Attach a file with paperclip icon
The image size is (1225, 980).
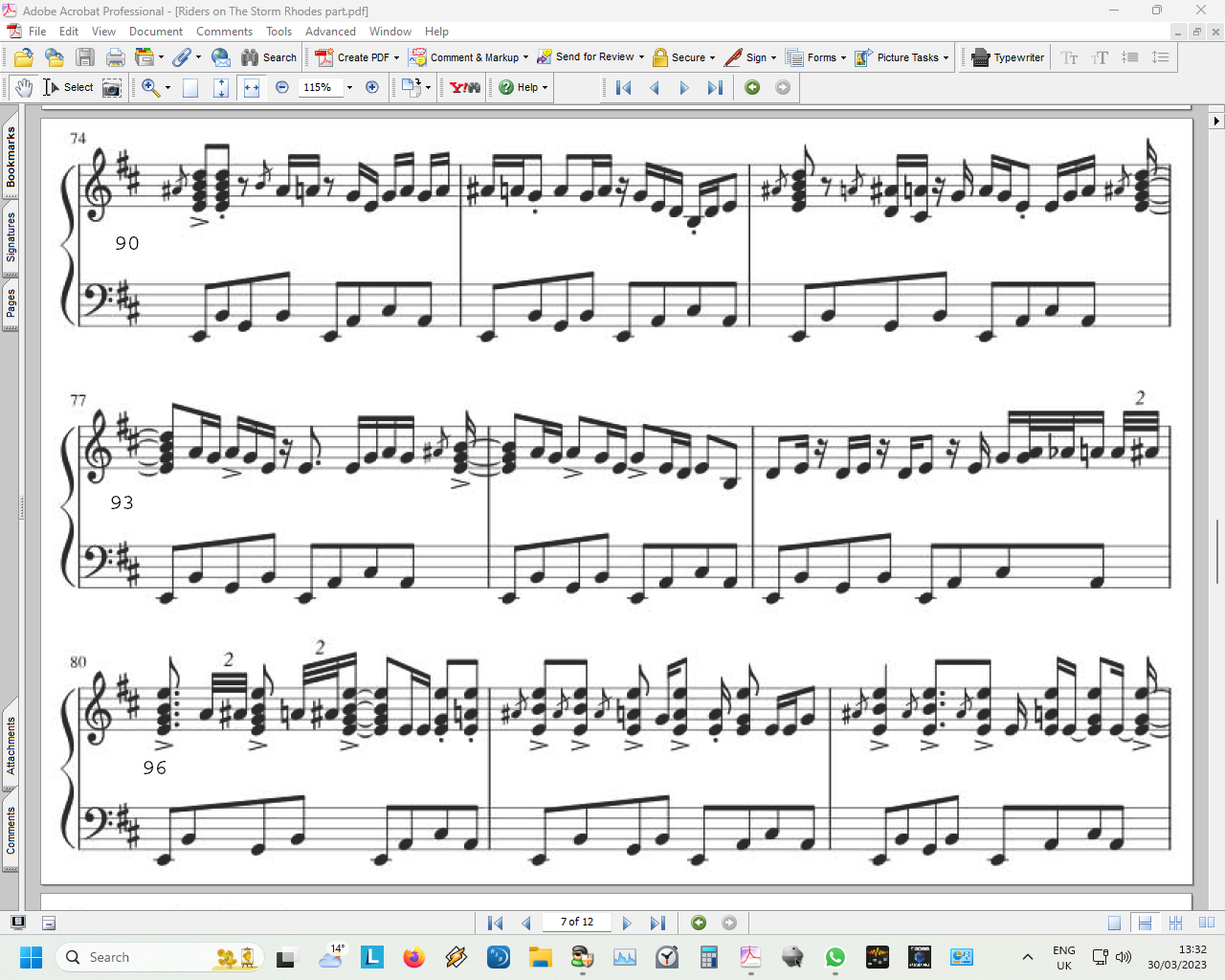[182, 57]
